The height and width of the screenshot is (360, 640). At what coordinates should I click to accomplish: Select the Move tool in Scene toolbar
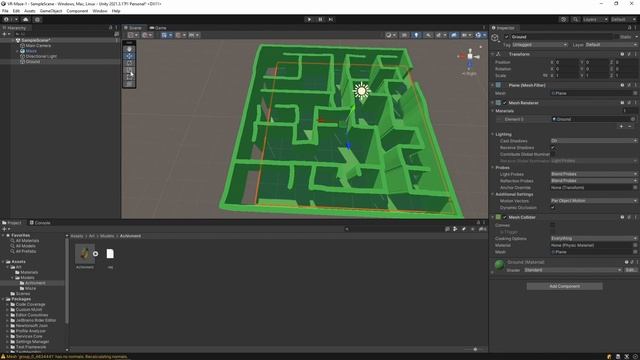(x=129, y=56)
